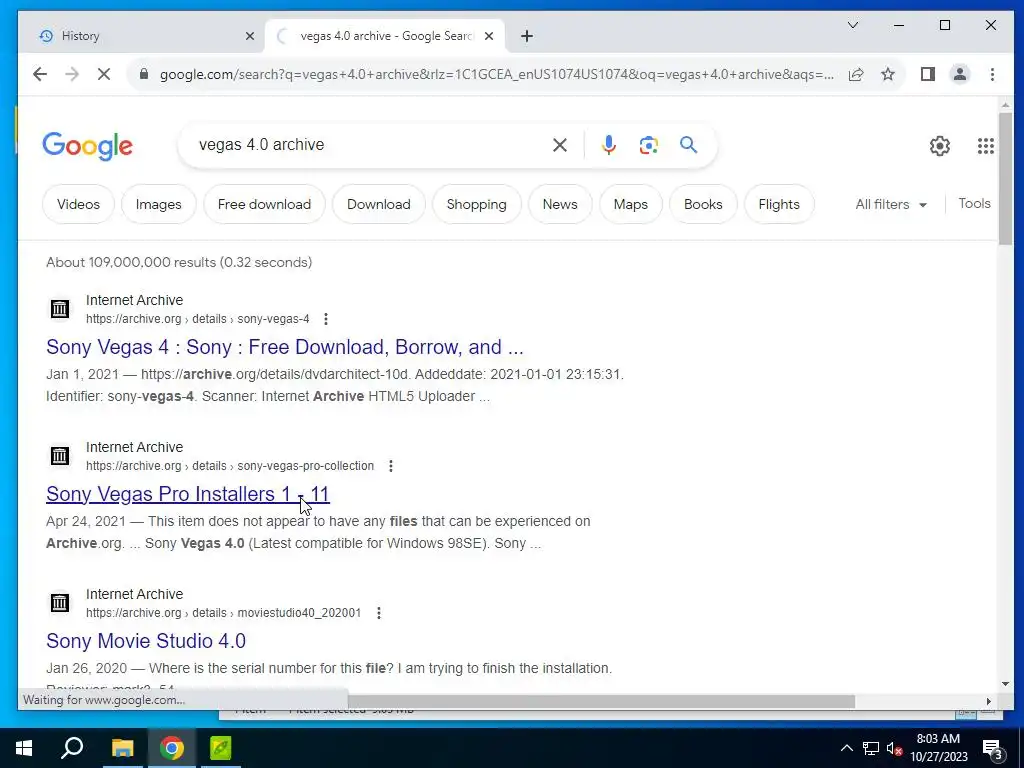The image size is (1024, 768).
Task: Open the Windows Start menu
Action: pos(24,748)
